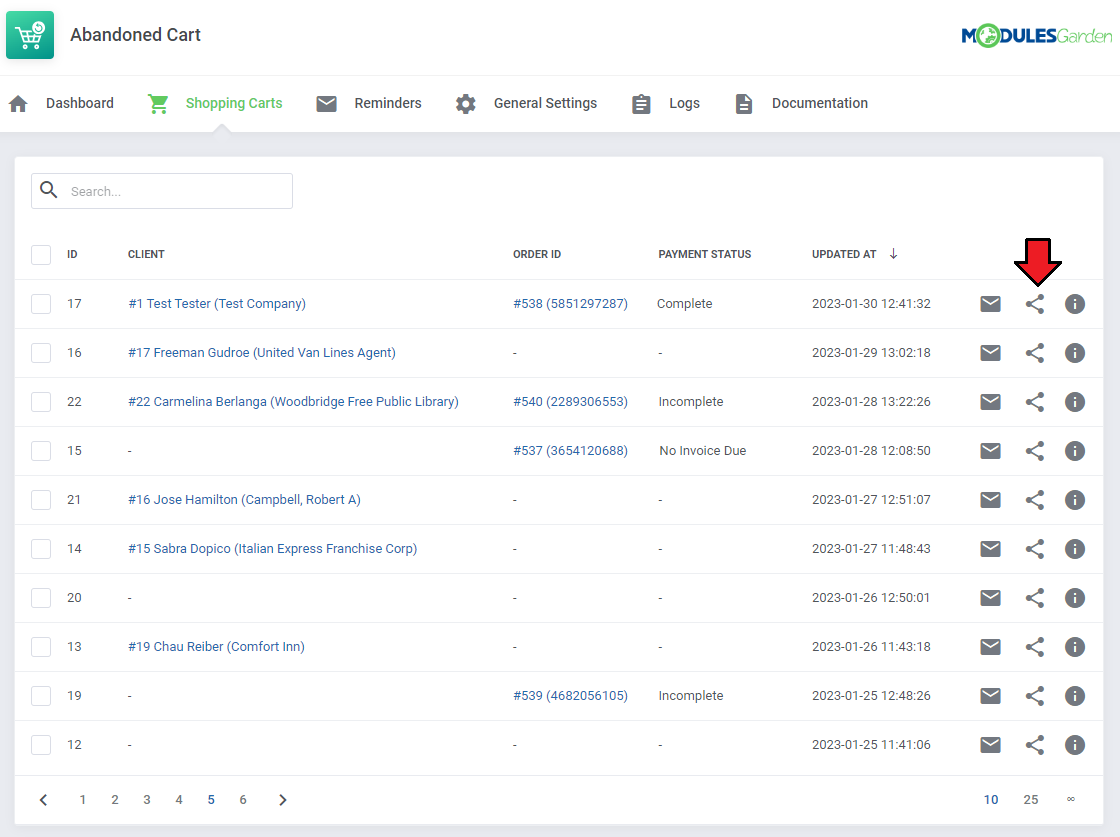This screenshot has height=837, width=1120.
Task: Click the Abandoned Cart logo icon
Action: [30, 34]
